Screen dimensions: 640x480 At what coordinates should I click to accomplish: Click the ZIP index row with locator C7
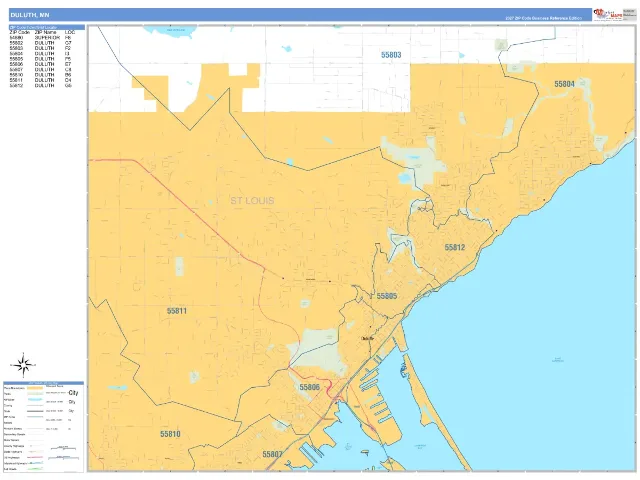point(41,43)
